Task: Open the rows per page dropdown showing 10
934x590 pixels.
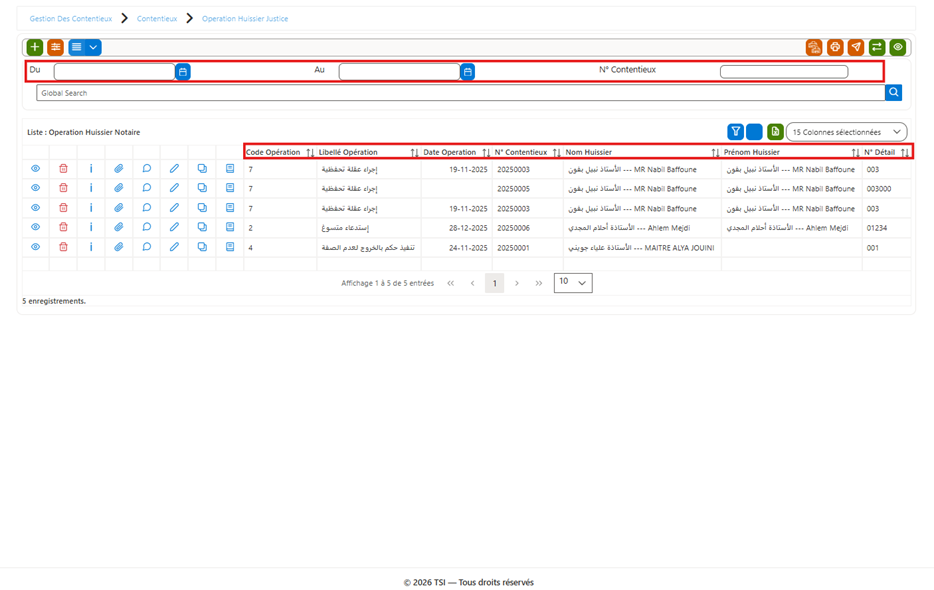Action: click(x=573, y=282)
